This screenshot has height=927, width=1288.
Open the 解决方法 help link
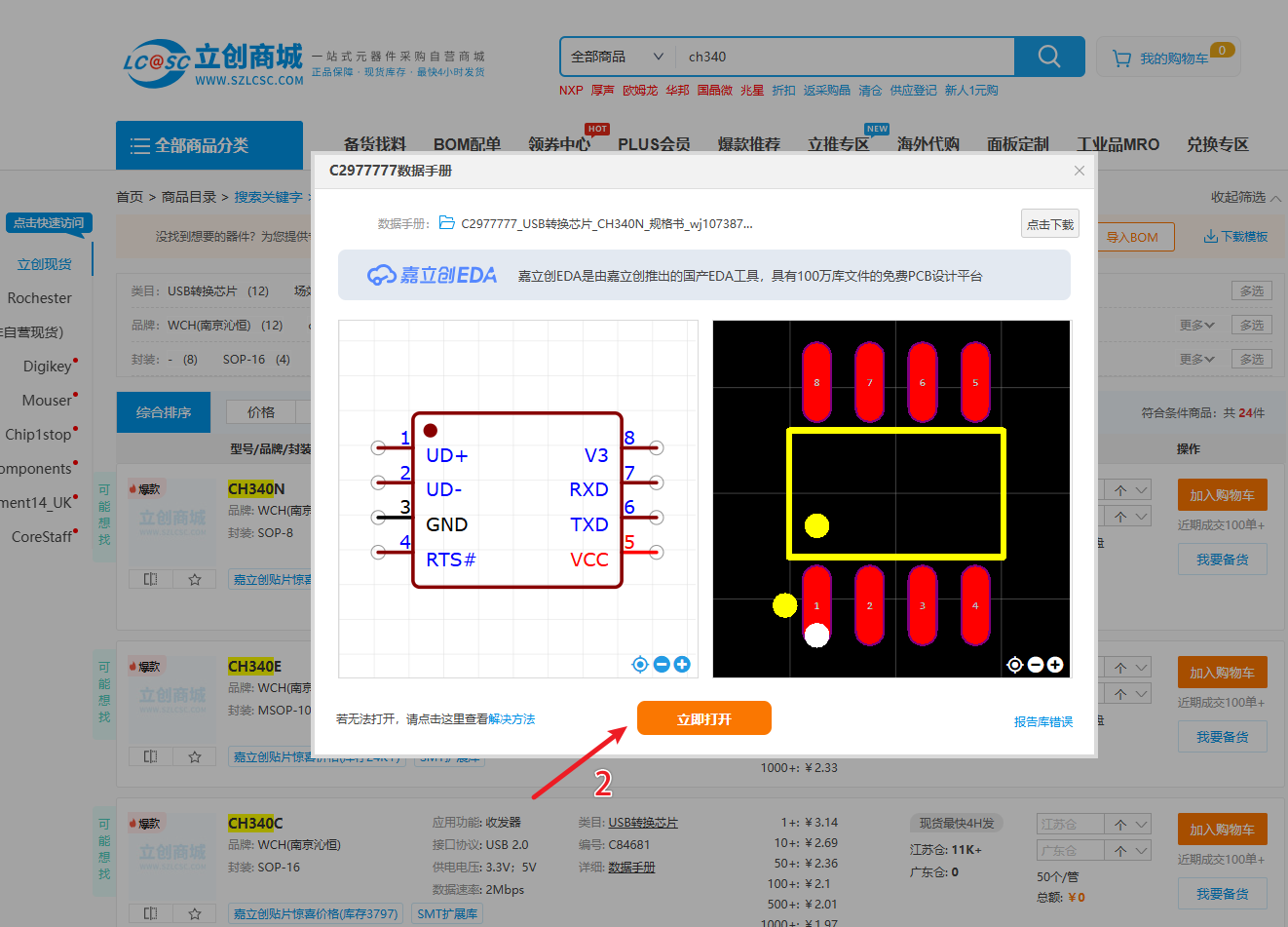point(511,719)
